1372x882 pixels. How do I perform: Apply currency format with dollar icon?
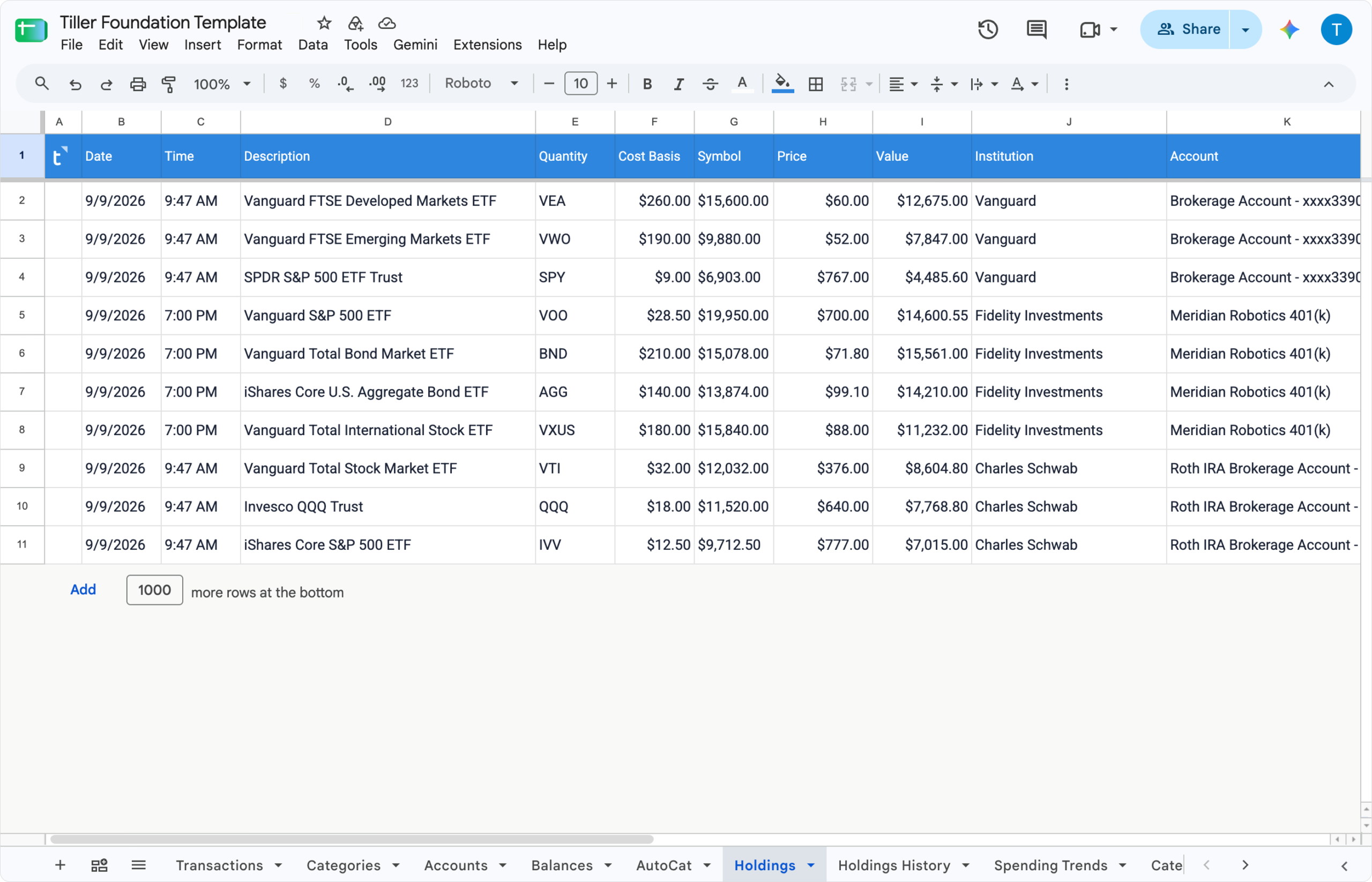click(283, 84)
